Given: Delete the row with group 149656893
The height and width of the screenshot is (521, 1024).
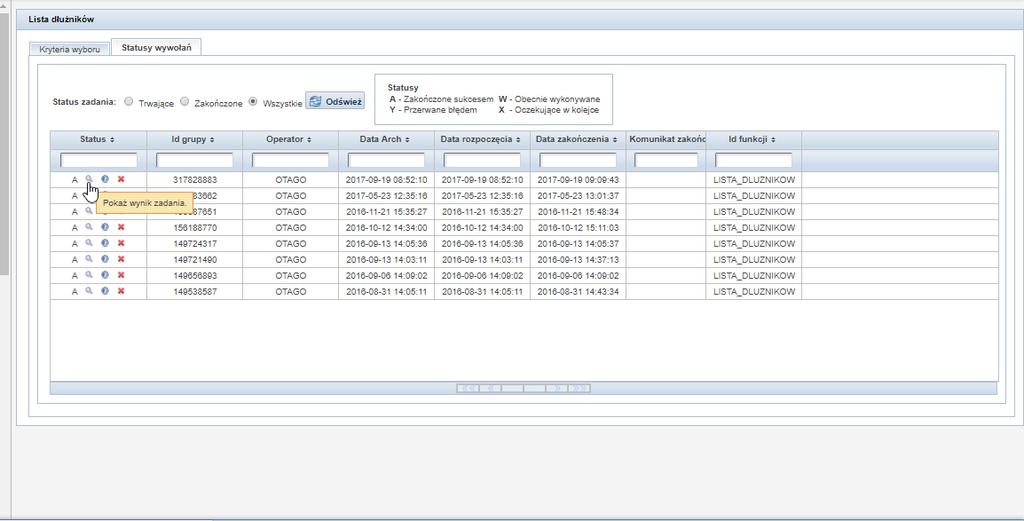Looking at the screenshot, I should tap(121, 275).
